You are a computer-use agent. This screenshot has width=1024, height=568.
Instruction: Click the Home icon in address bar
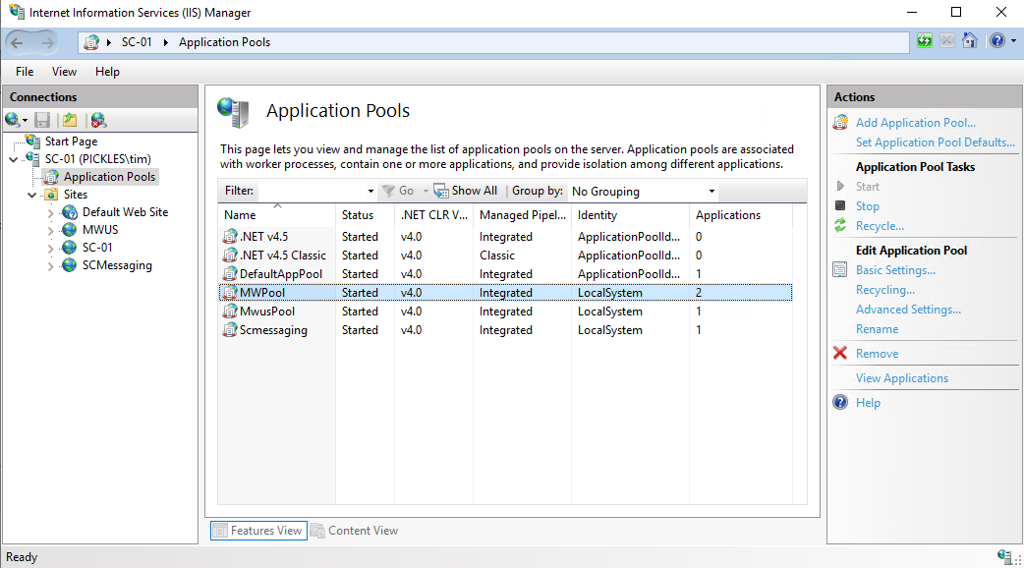[x=970, y=40]
